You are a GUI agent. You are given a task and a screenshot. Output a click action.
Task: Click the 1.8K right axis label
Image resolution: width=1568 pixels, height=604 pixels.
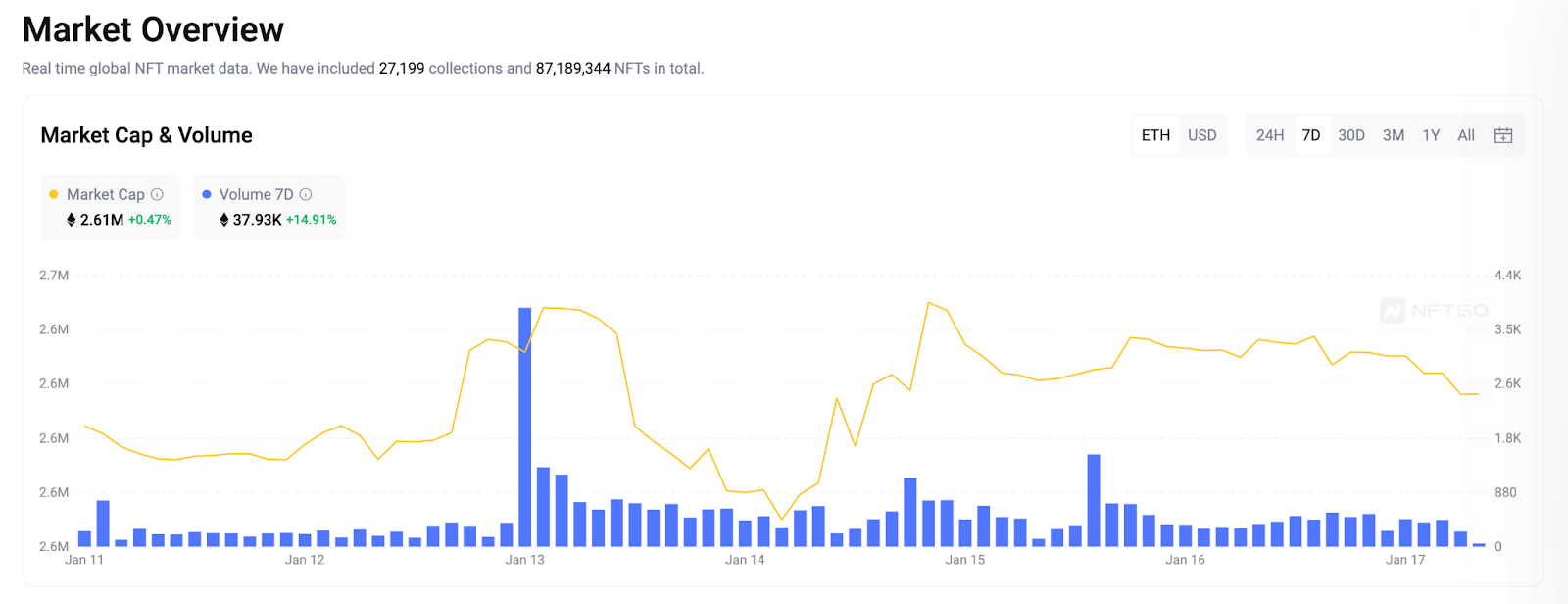click(1507, 438)
